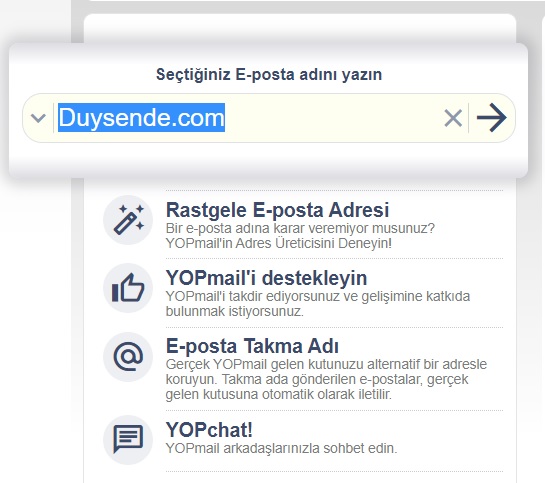Viewport: 545px width, 483px height.
Task: Click 'Bir e-posta adına karar veremiyor musunuz?' text
Action: click(300, 228)
